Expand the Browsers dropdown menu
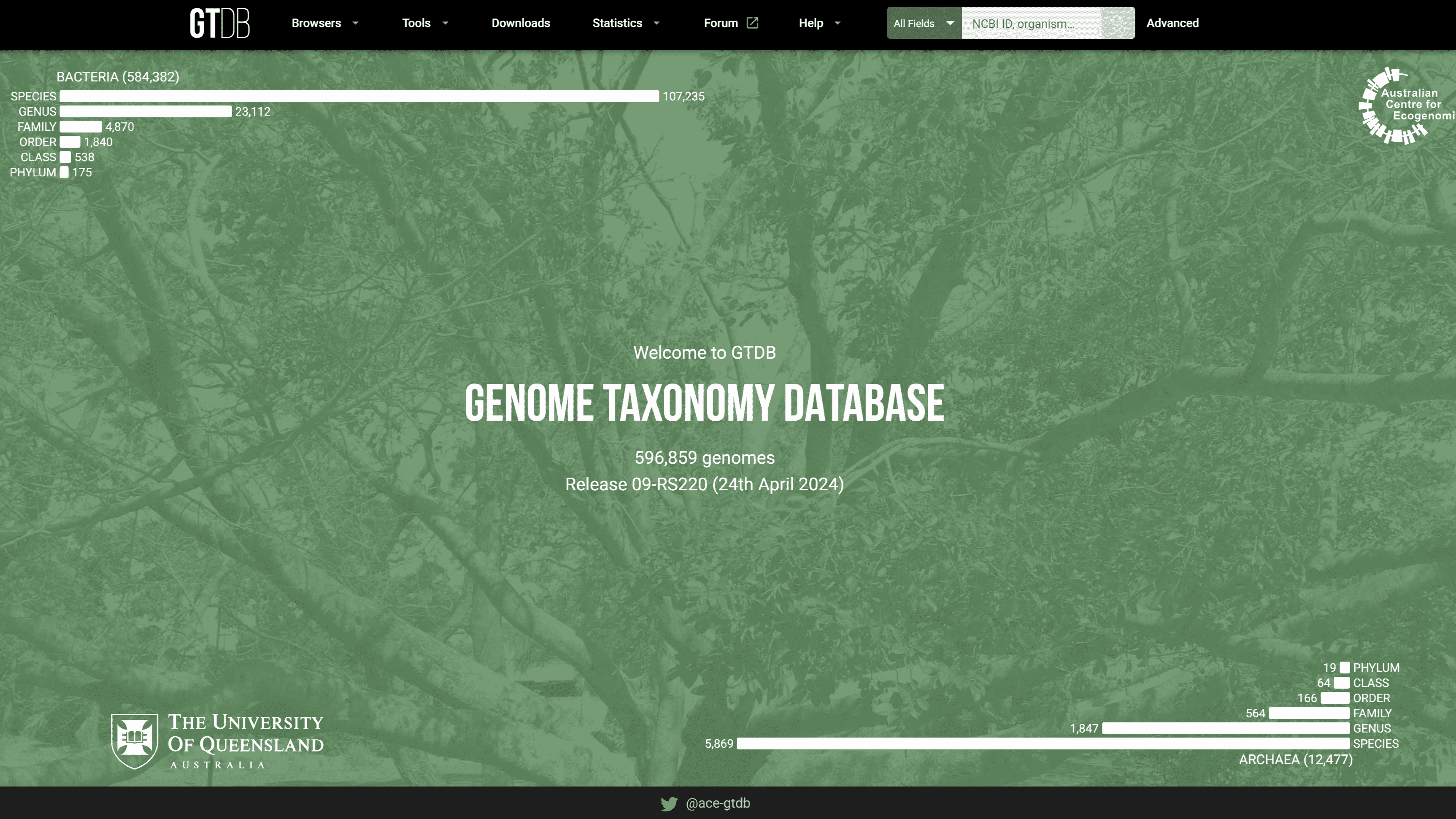 click(x=325, y=23)
